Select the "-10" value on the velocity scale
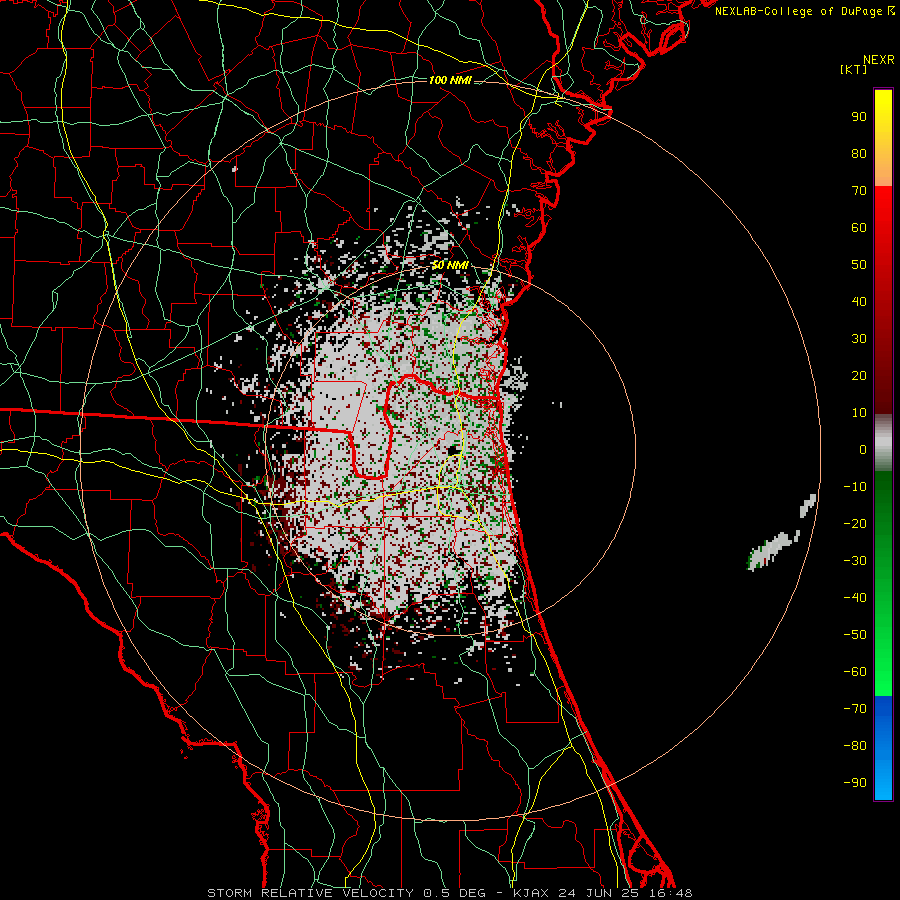The image size is (900, 900). [855, 487]
